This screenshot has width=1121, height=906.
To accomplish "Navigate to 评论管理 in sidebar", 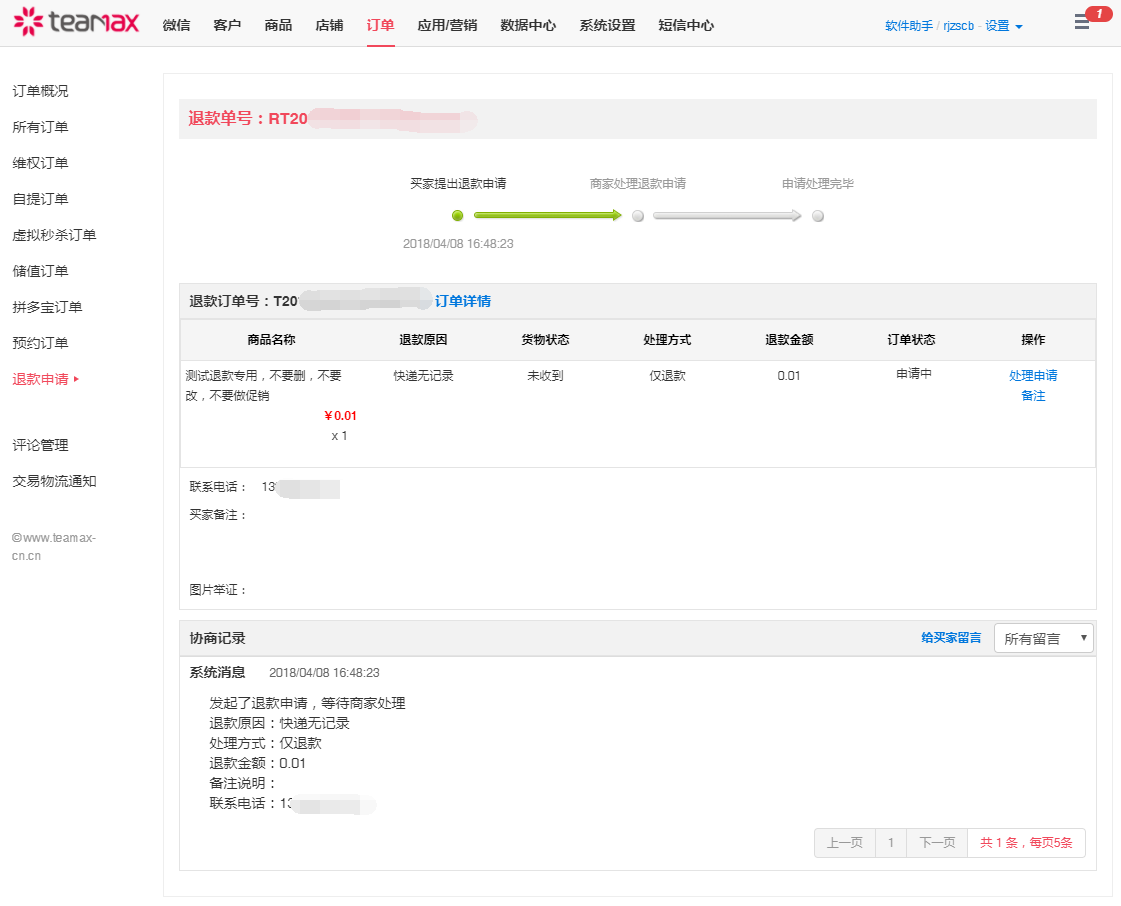I will [40, 445].
